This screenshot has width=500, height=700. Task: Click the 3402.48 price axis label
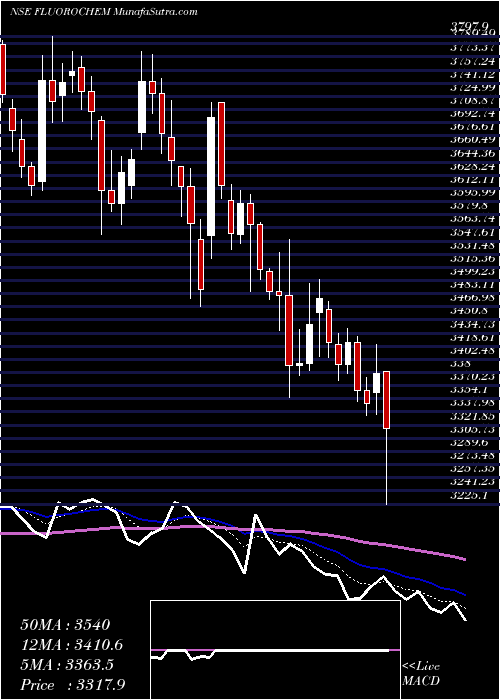(475, 350)
